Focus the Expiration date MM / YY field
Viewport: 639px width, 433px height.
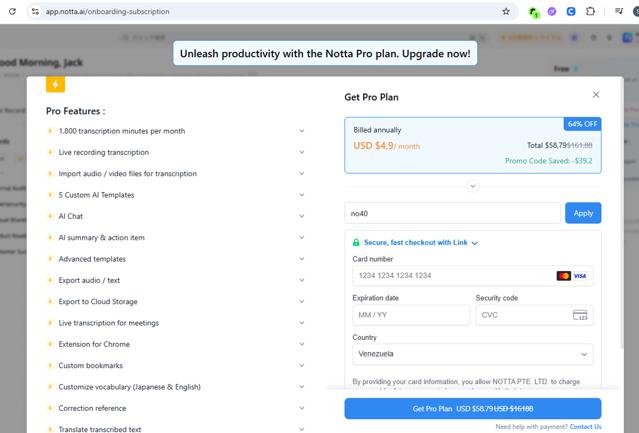[411, 315]
